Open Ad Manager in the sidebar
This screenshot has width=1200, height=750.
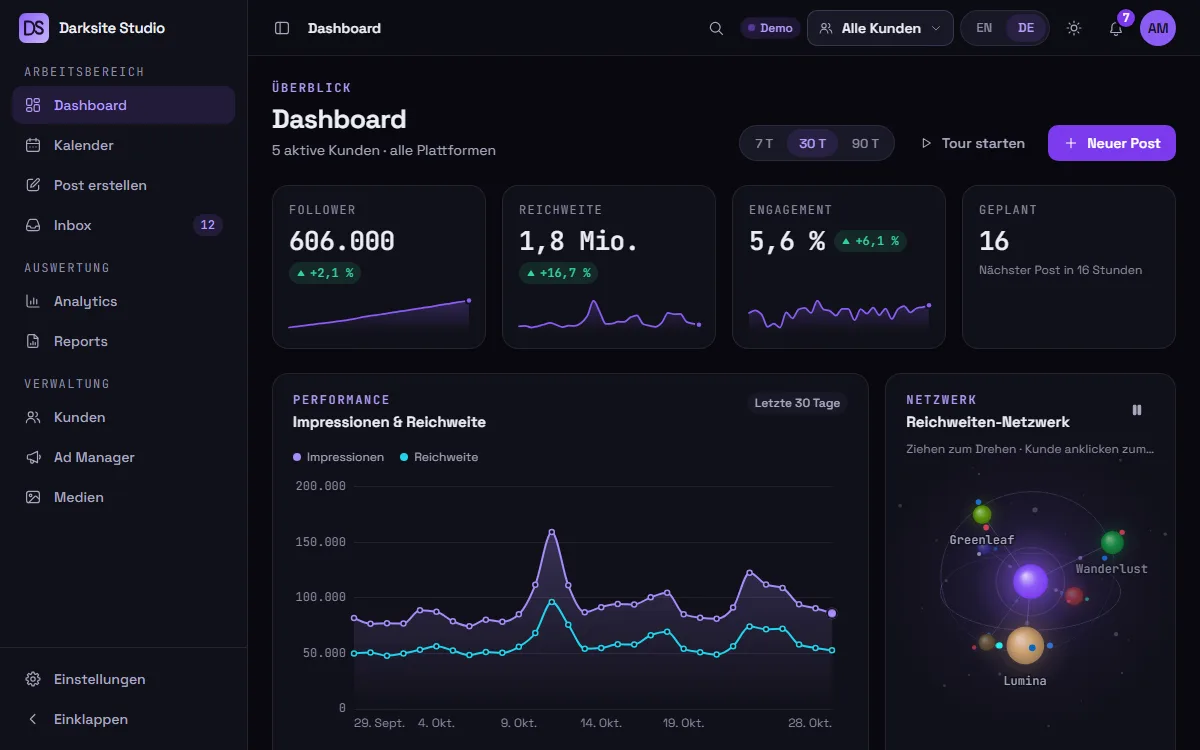(124, 457)
